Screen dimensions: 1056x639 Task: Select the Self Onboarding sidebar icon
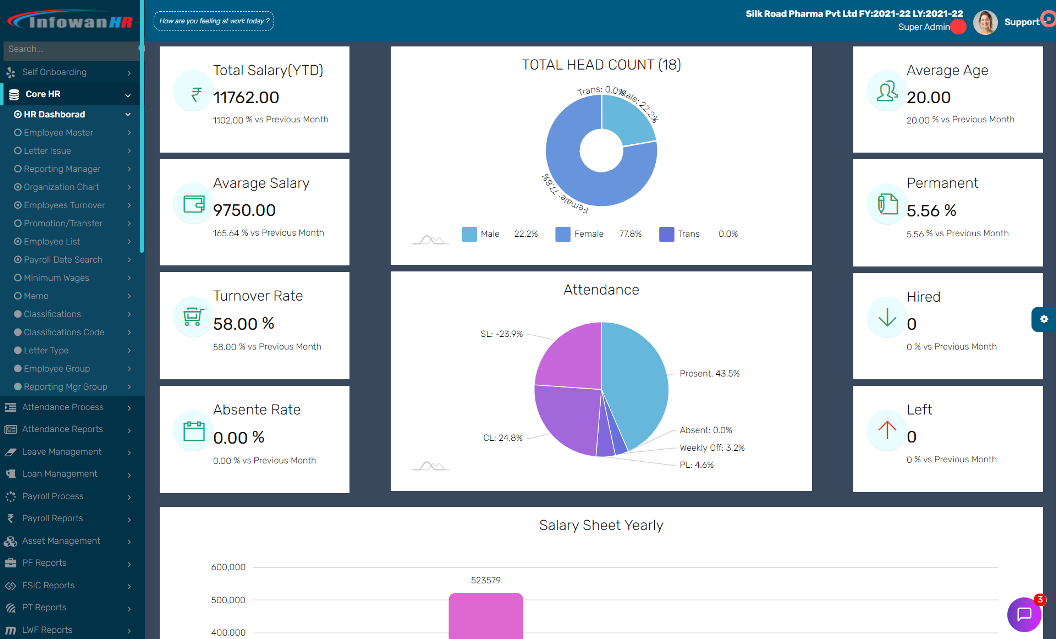click(10, 72)
